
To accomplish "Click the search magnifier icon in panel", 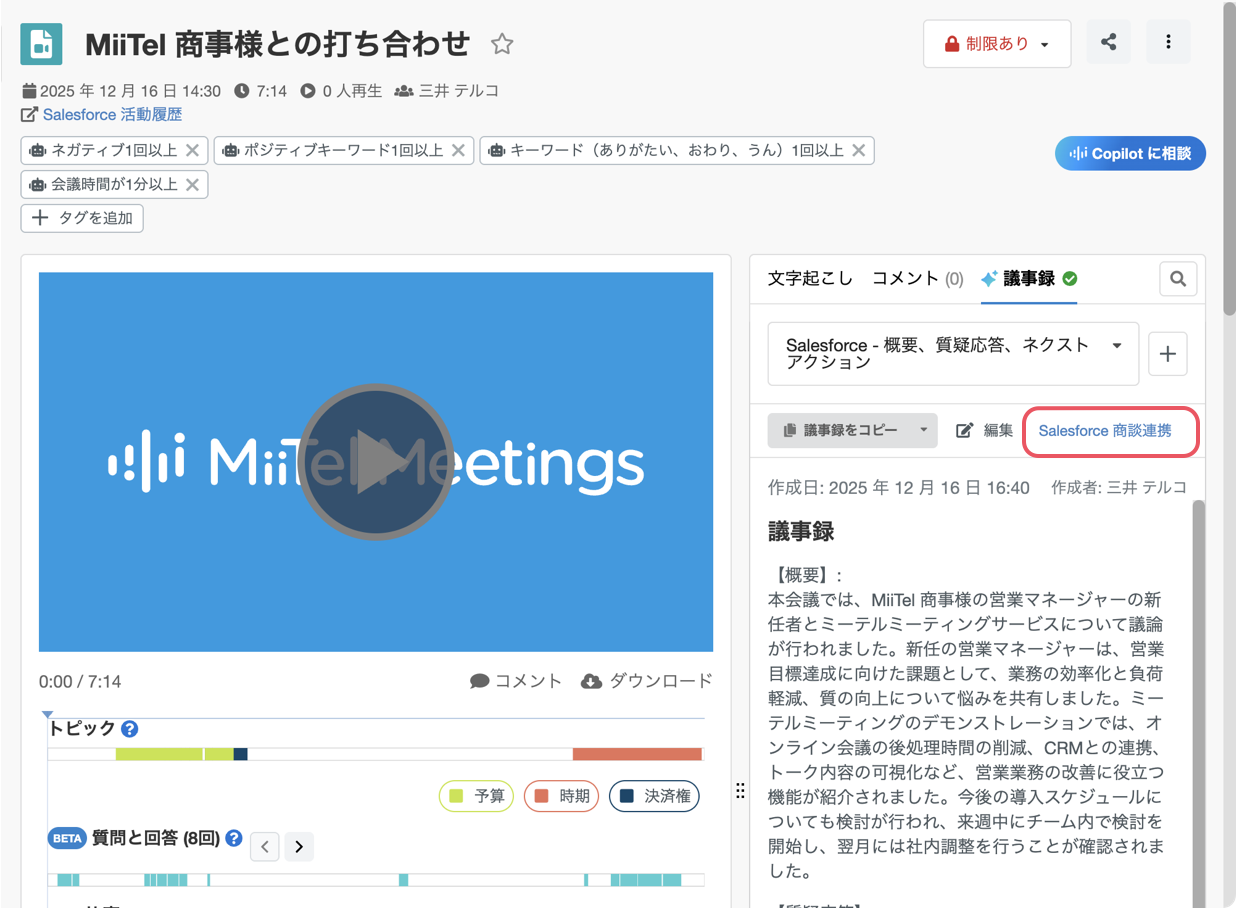I will 1178,279.
